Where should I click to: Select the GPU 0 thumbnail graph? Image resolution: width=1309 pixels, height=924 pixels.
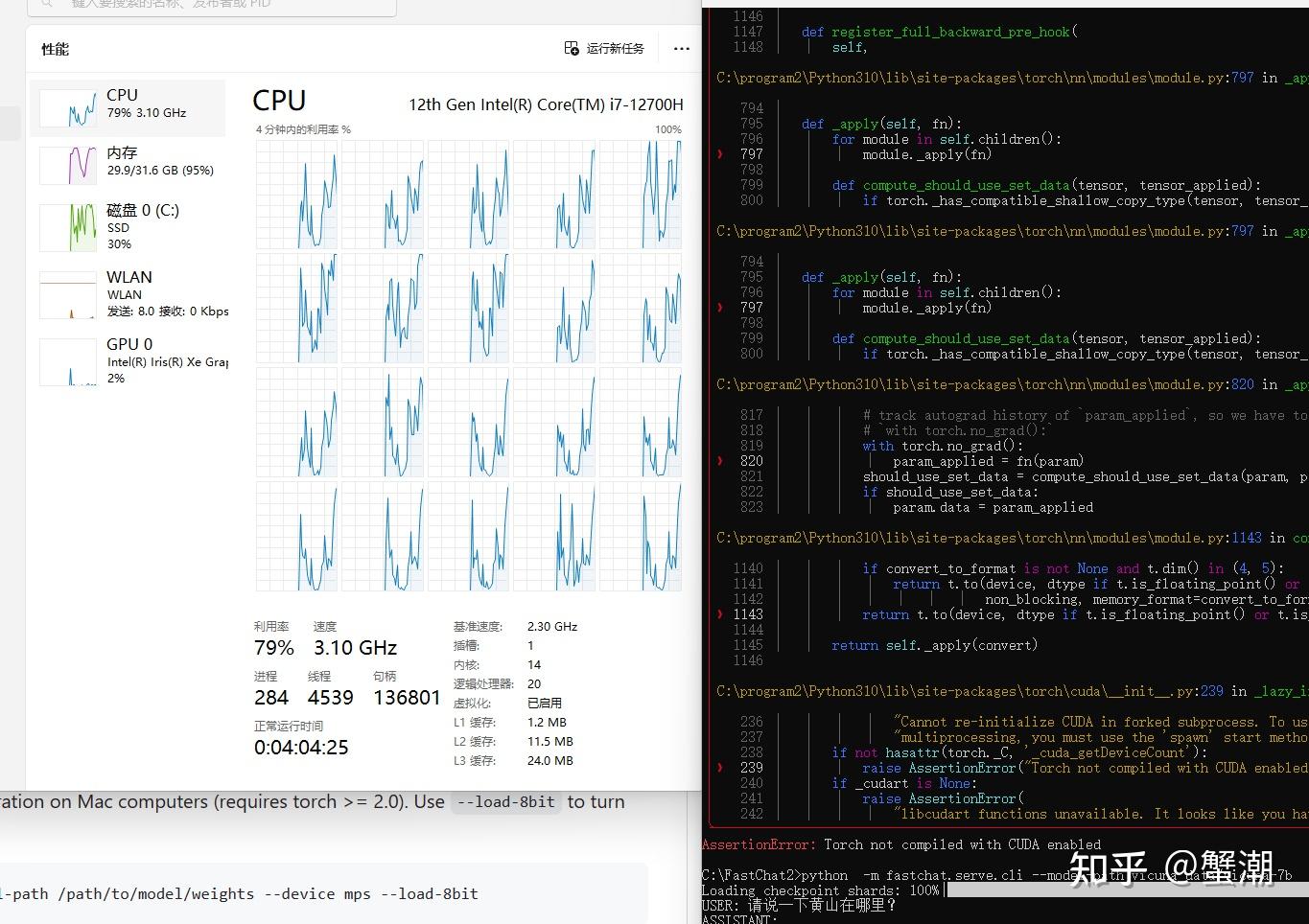[68, 361]
